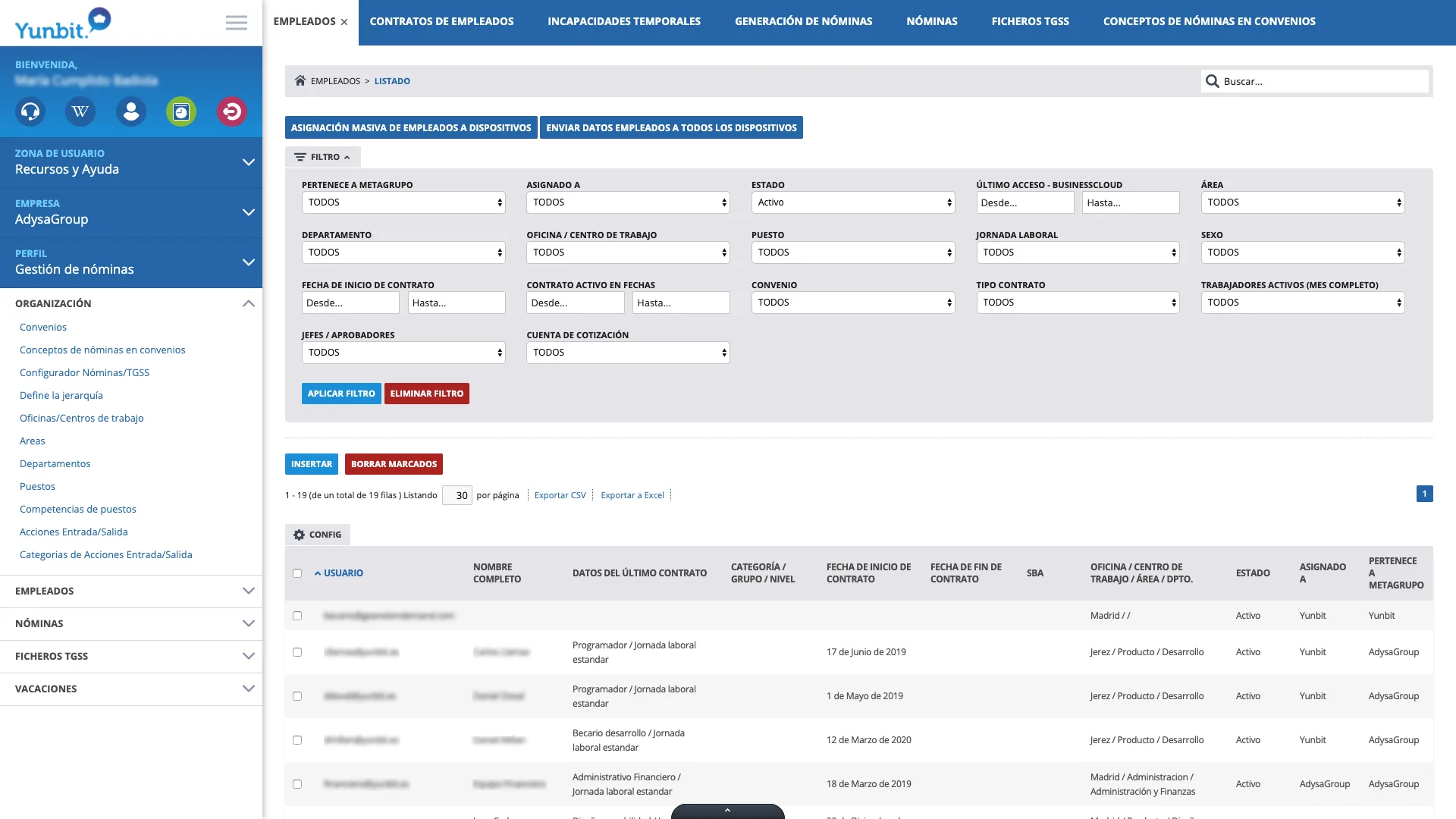Viewport: 1456px width, 819px height.
Task: Open the ESTADO dropdown showing Activo
Action: (853, 202)
